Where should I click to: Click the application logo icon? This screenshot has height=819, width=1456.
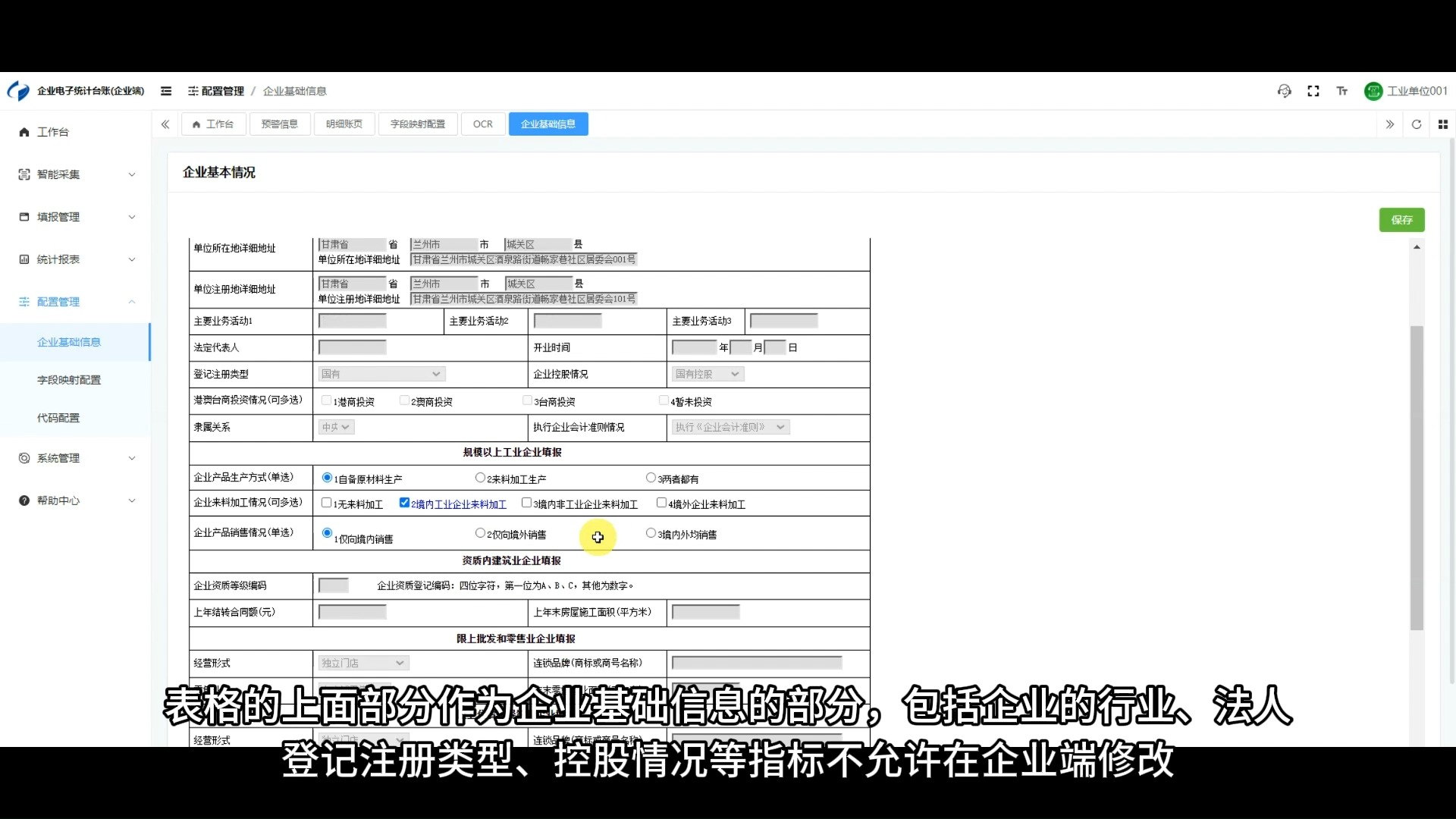pyautogui.click(x=18, y=91)
